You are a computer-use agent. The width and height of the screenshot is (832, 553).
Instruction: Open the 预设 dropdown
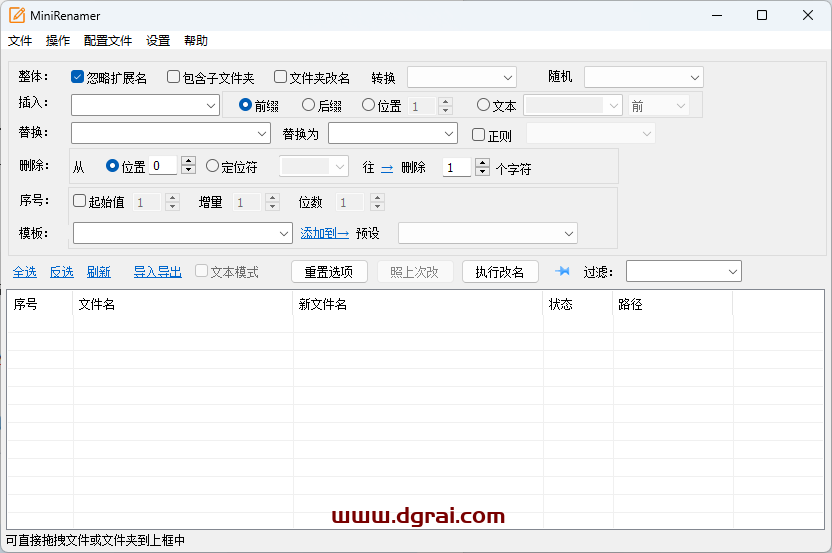tap(488, 234)
